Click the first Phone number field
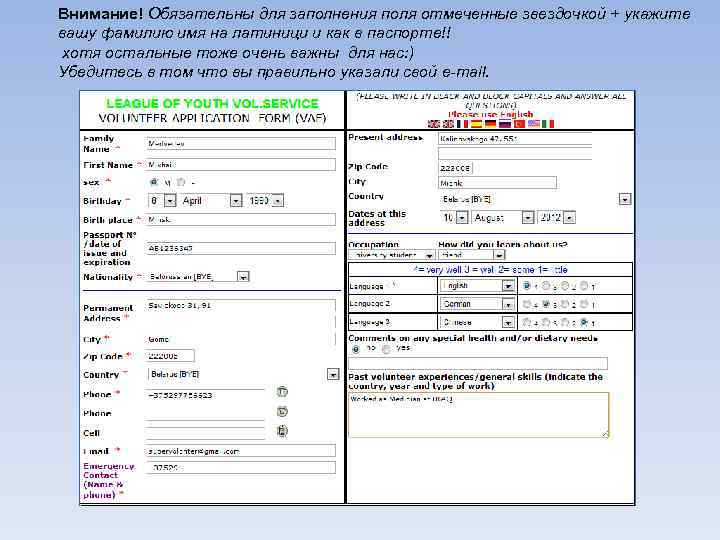Screen dimensions: 720x540 point(205,395)
